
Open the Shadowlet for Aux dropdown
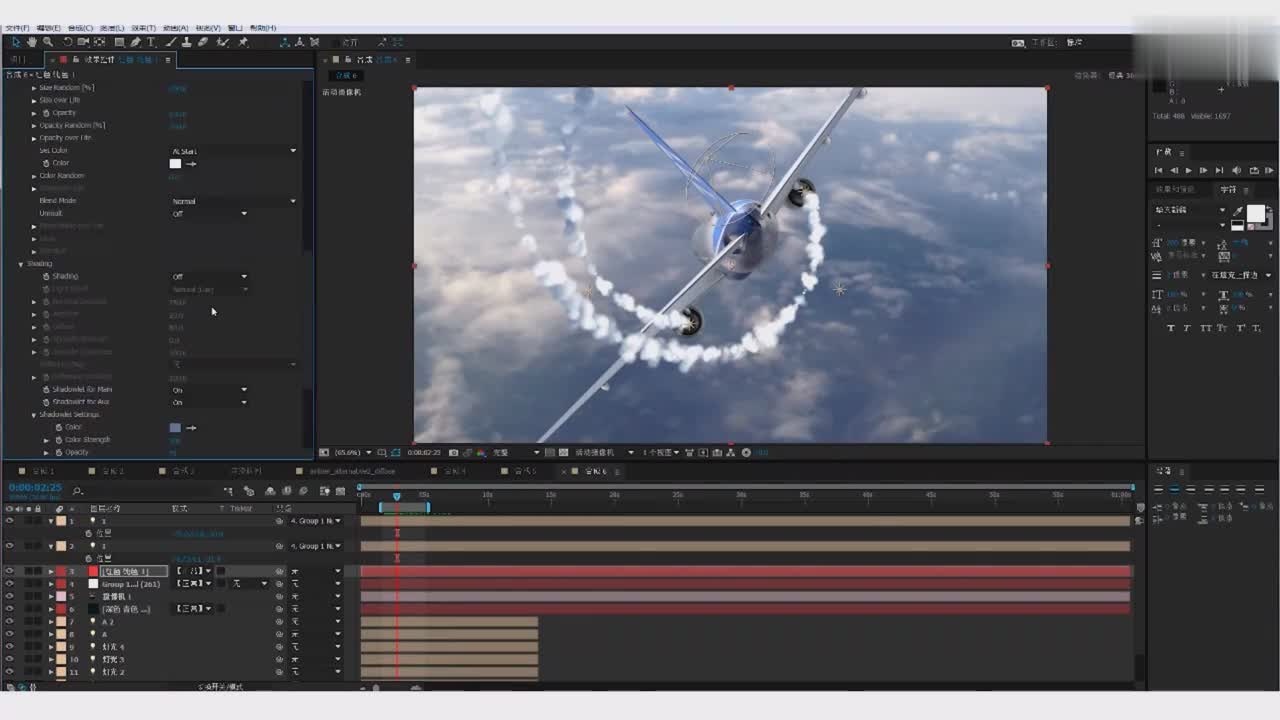[x=209, y=402]
